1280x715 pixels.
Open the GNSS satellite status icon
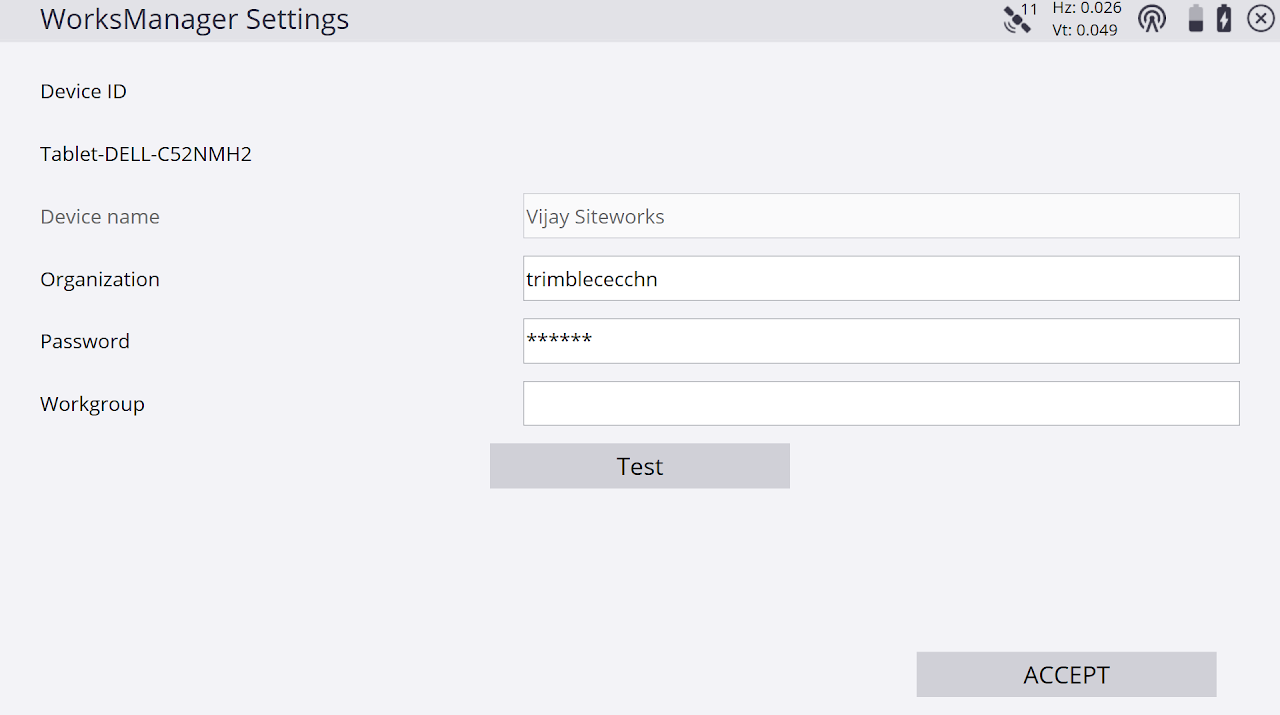[1017, 21]
